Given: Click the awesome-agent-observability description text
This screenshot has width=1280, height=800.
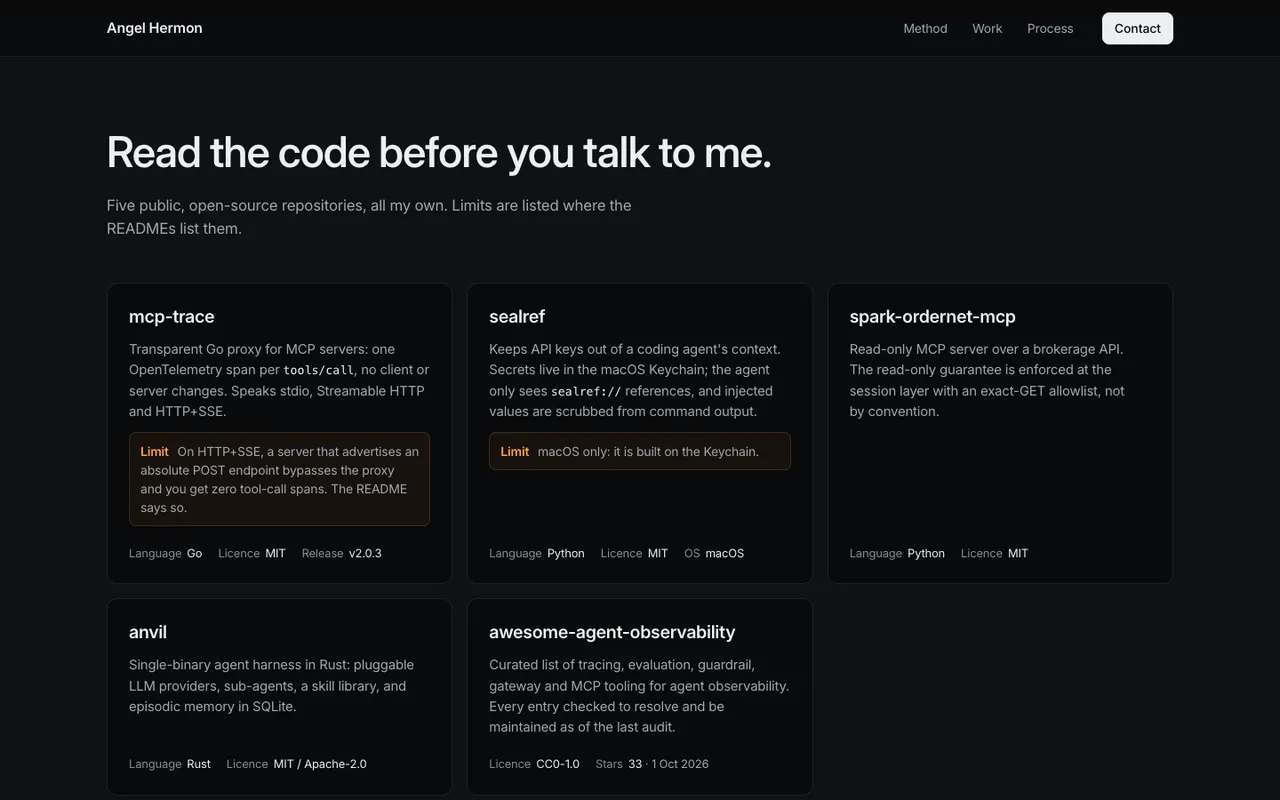Looking at the screenshot, I should point(639,696).
